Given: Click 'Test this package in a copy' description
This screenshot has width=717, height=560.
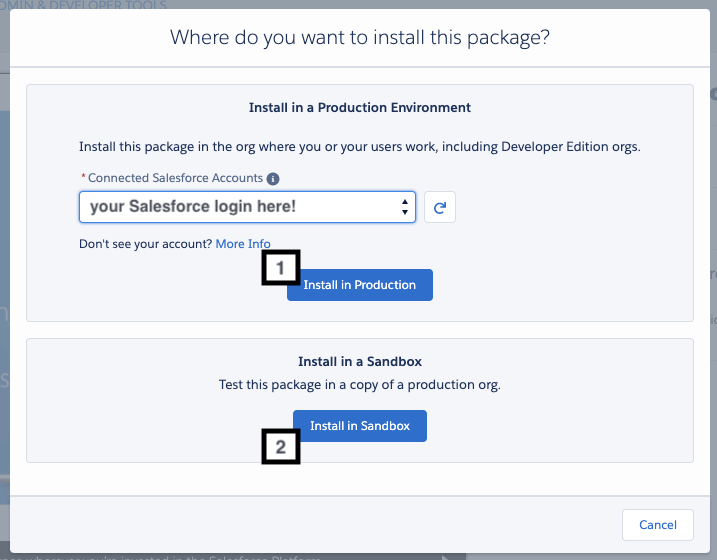Looking at the screenshot, I should point(360,384).
